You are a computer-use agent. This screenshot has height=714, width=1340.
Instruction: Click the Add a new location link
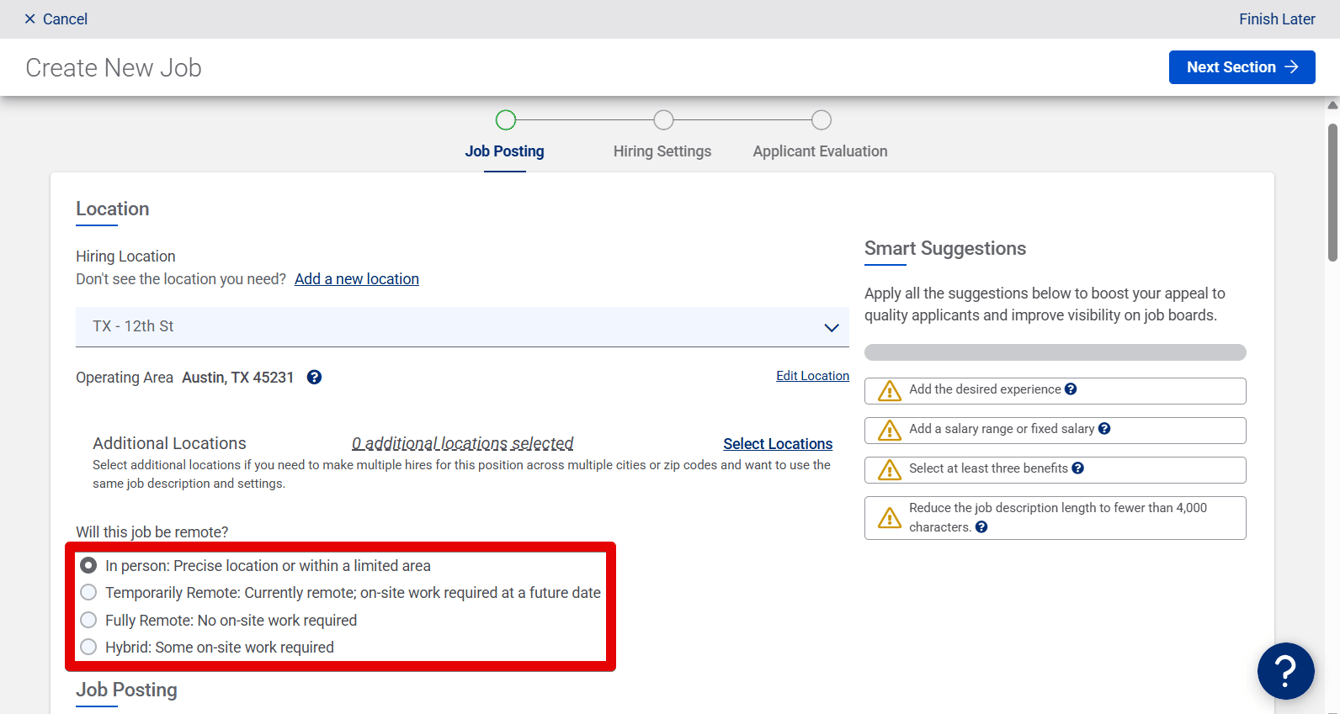(x=357, y=279)
